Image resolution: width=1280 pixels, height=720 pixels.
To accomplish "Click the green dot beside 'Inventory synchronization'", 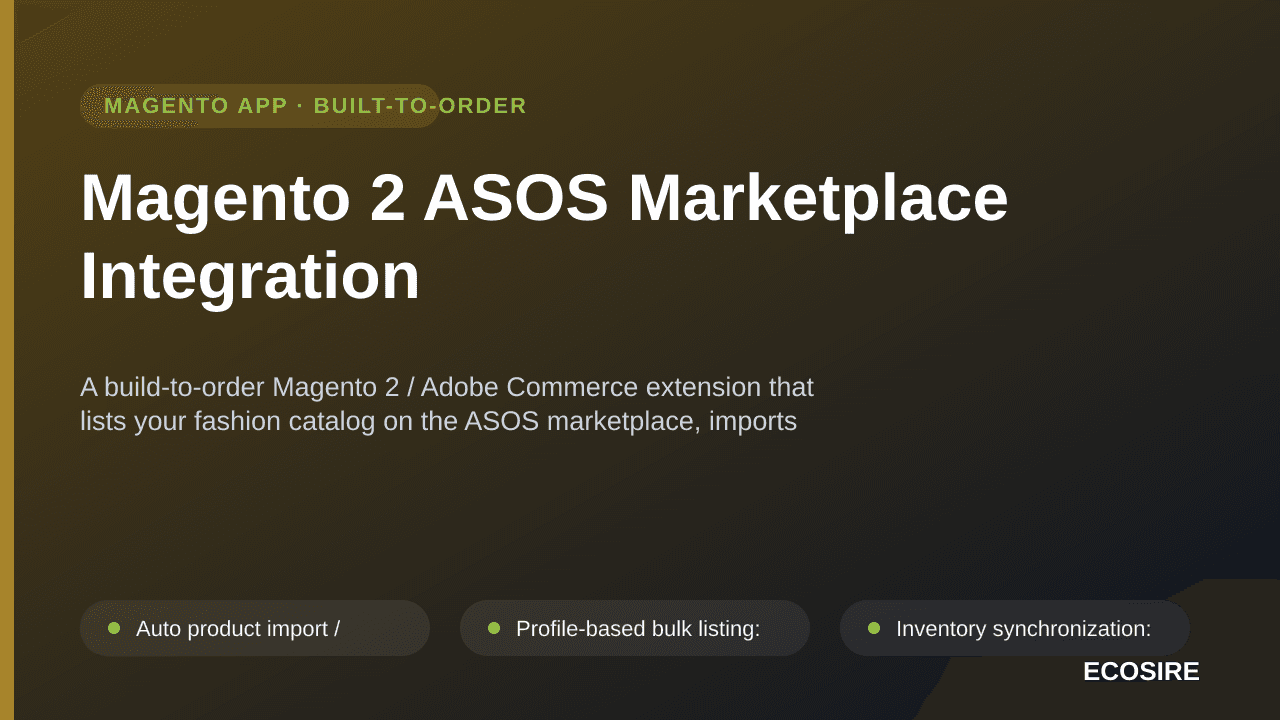I will pyautogui.click(x=874, y=628).
